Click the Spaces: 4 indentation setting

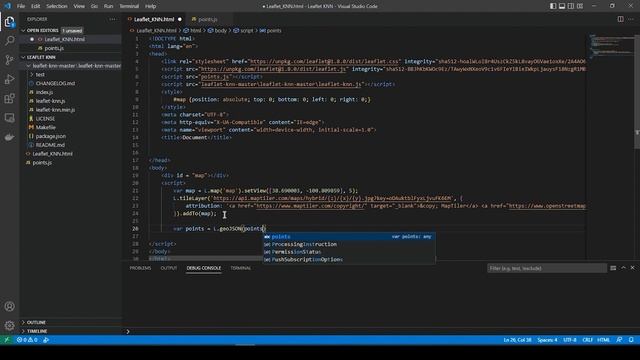tap(547, 340)
